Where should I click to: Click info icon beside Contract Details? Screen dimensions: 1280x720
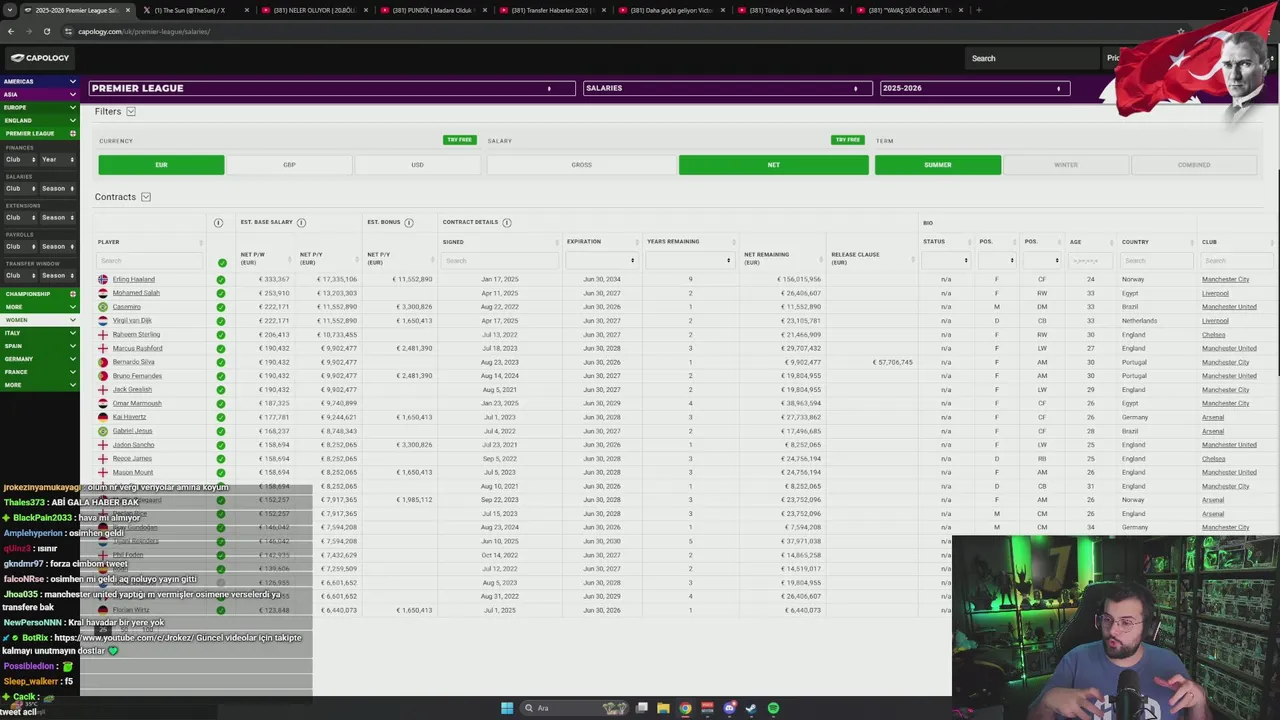507,222
